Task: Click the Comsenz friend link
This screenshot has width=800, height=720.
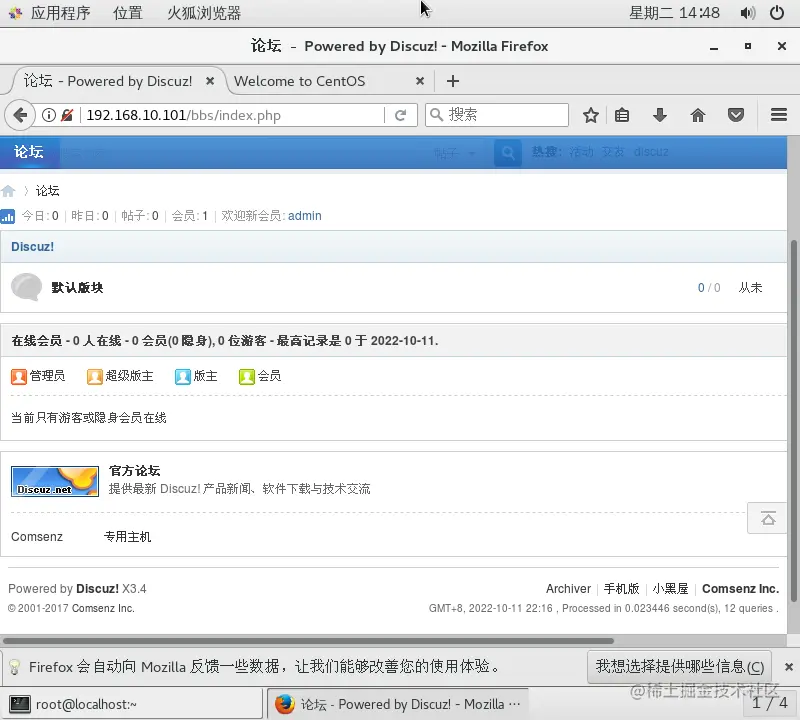Action: coord(37,537)
